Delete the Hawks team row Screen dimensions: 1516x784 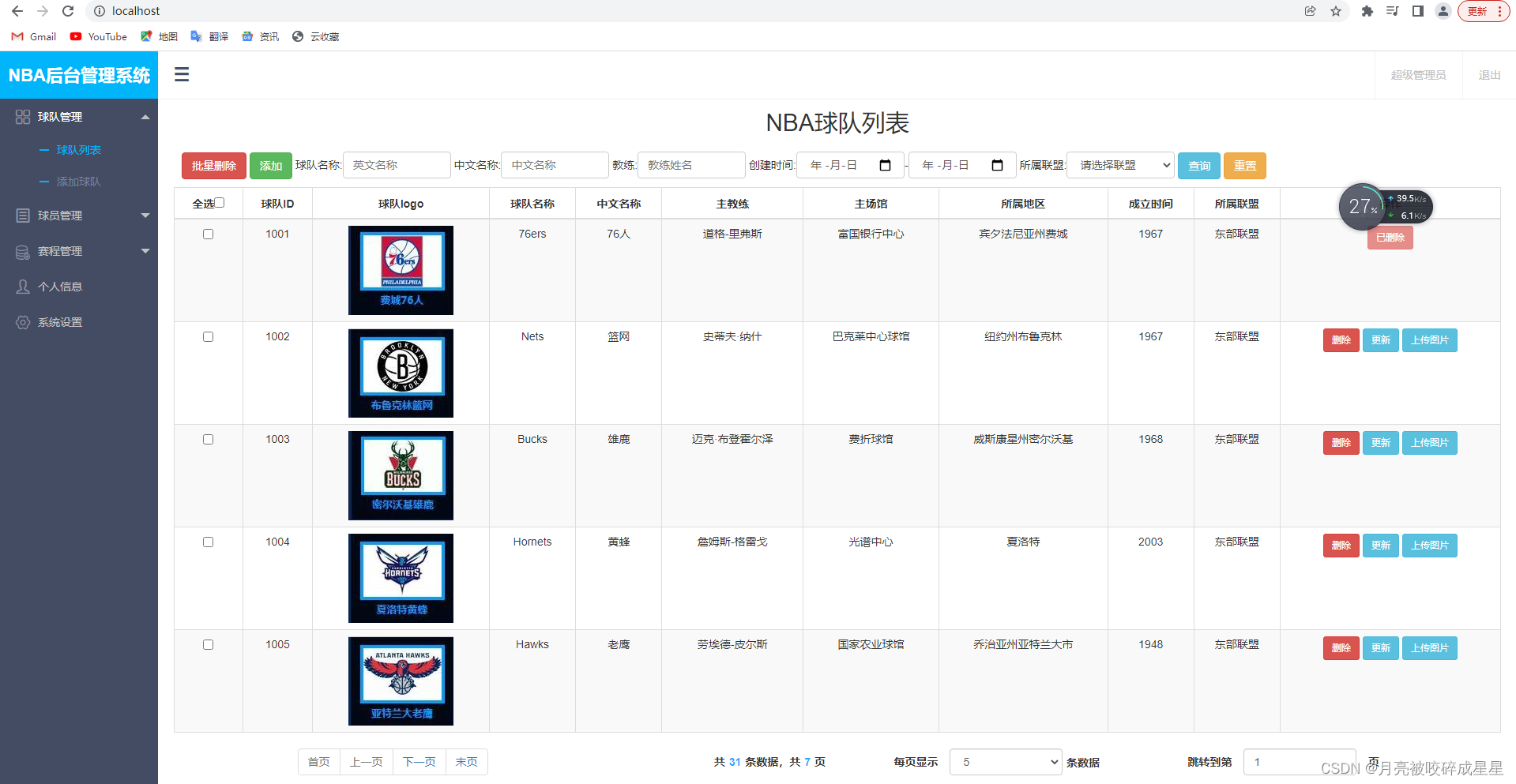click(x=1341, y=648)
